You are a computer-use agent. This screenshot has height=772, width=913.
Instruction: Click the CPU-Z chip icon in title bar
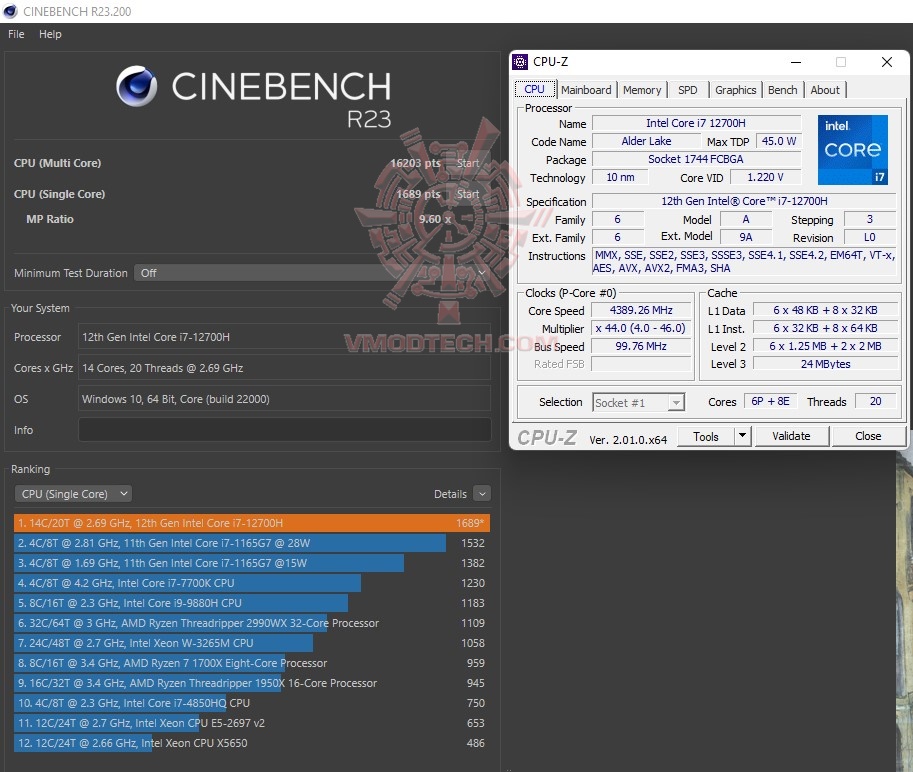click(x=519, y=62)
